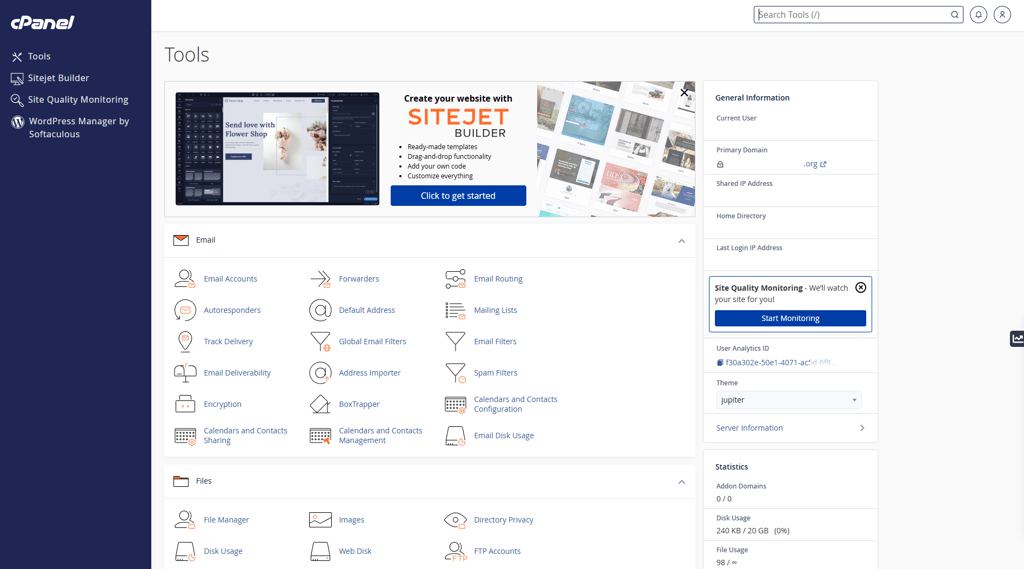Open the Email Filters funnel icon
This screenshot has width=1024, height=569.
[x=455, y=342]
